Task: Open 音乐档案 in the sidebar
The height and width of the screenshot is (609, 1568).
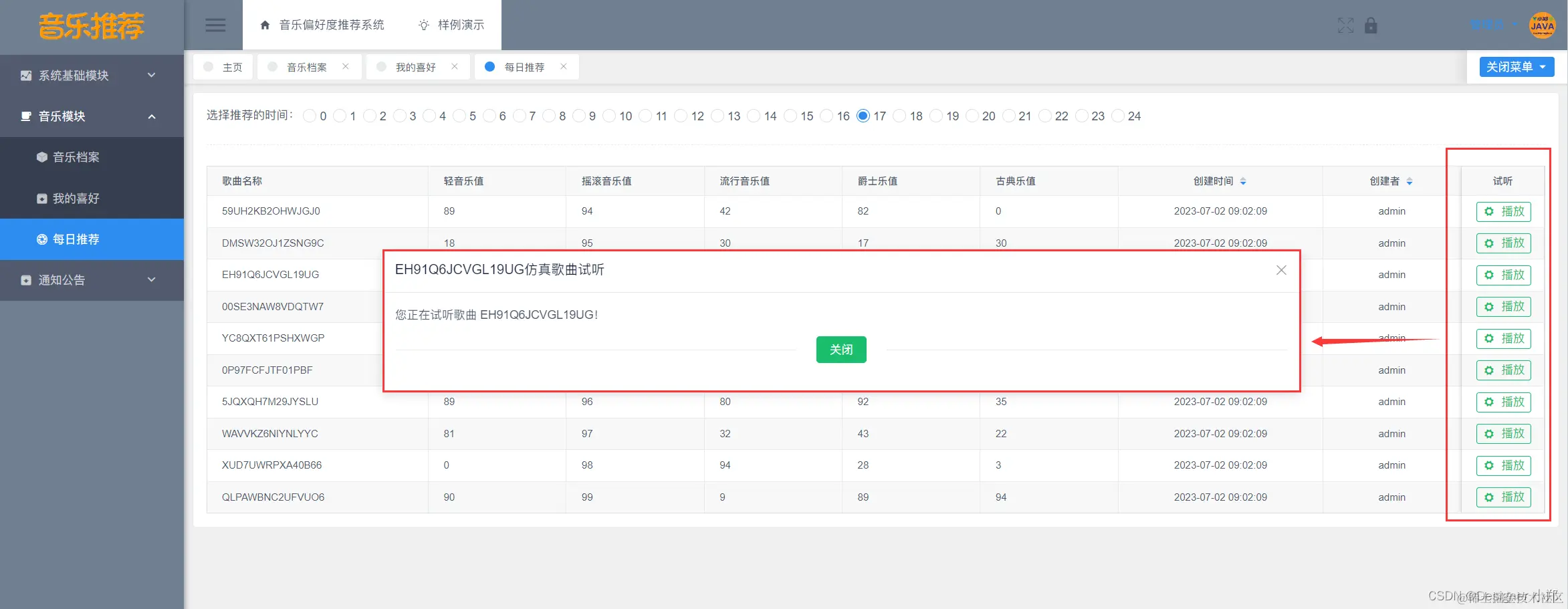Action: pyautogui.click(x=92, y=157)
